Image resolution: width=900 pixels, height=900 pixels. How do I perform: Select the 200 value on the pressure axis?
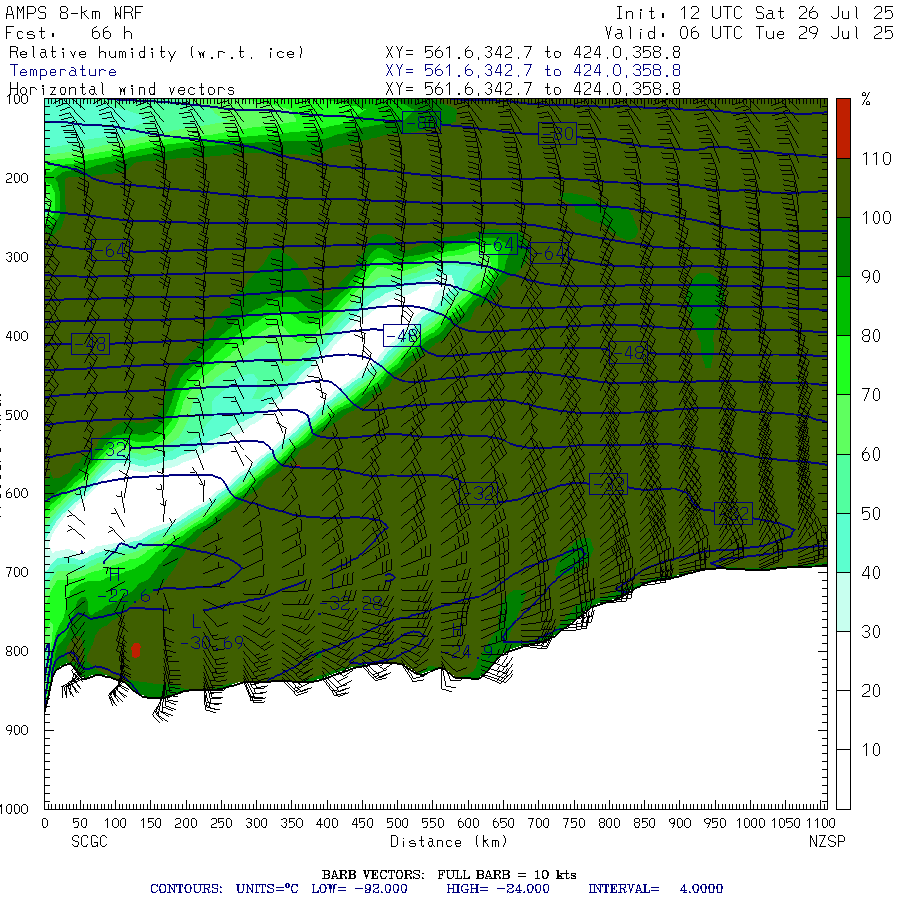point(17,178)
